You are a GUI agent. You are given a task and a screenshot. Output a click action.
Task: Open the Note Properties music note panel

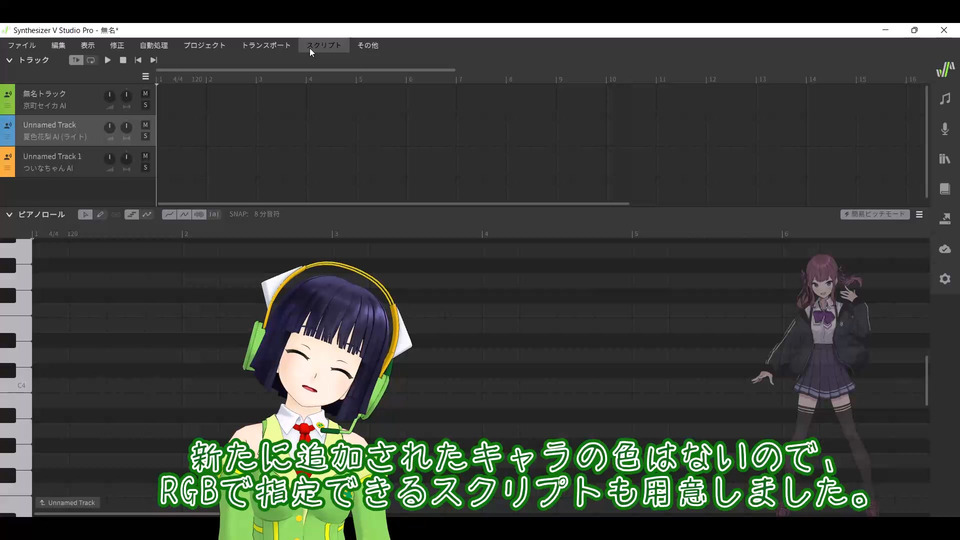coord(945,99)
